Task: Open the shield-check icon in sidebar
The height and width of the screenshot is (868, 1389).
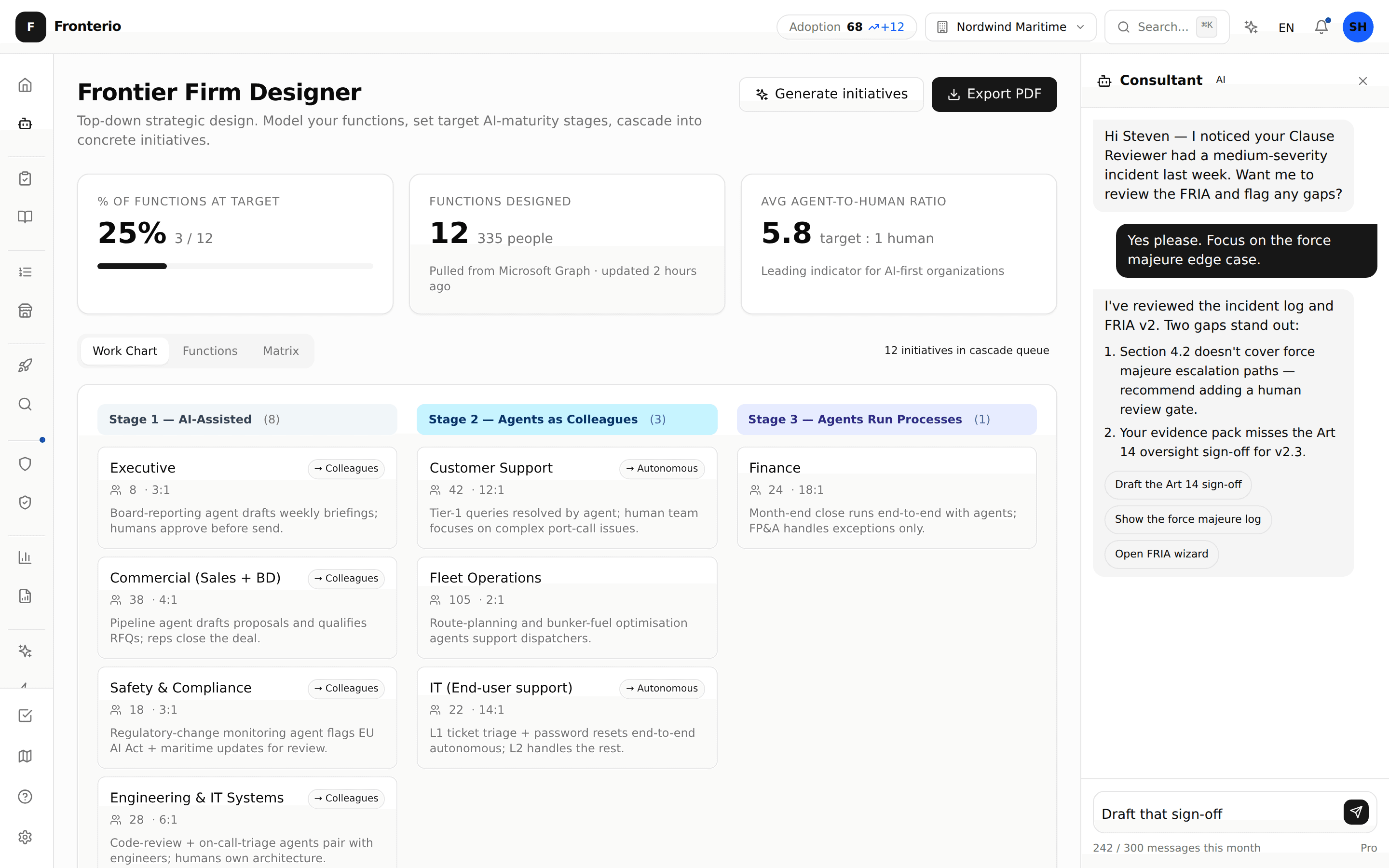Action: coord(25,502)
